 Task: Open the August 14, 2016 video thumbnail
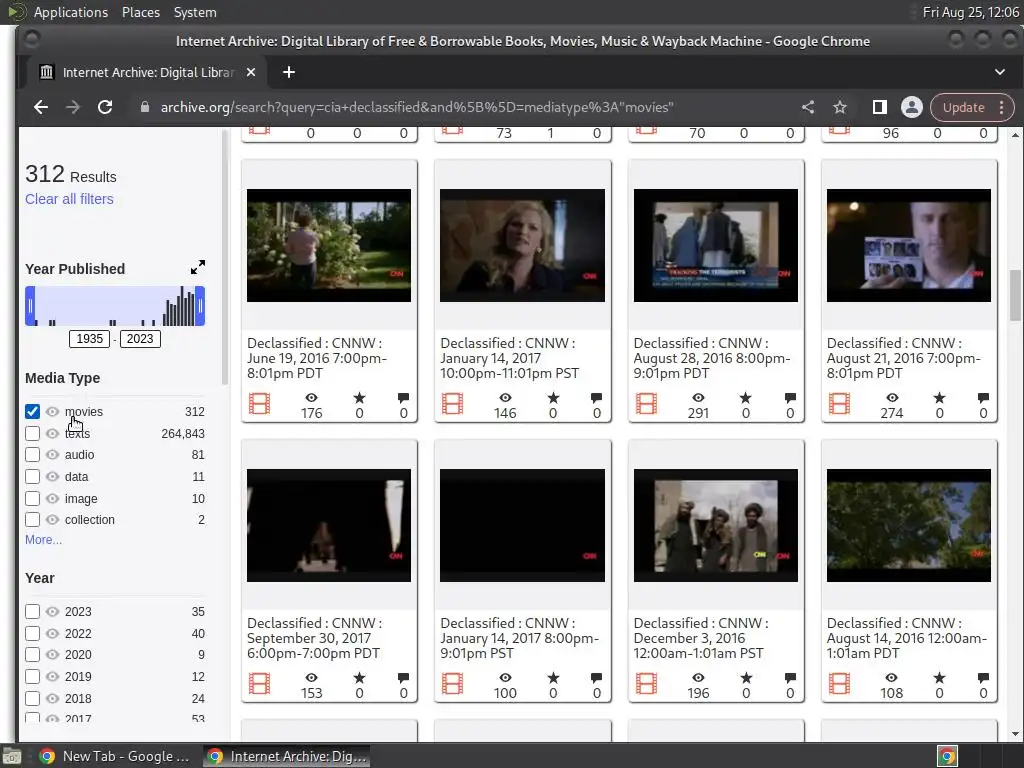pos(908,525)
